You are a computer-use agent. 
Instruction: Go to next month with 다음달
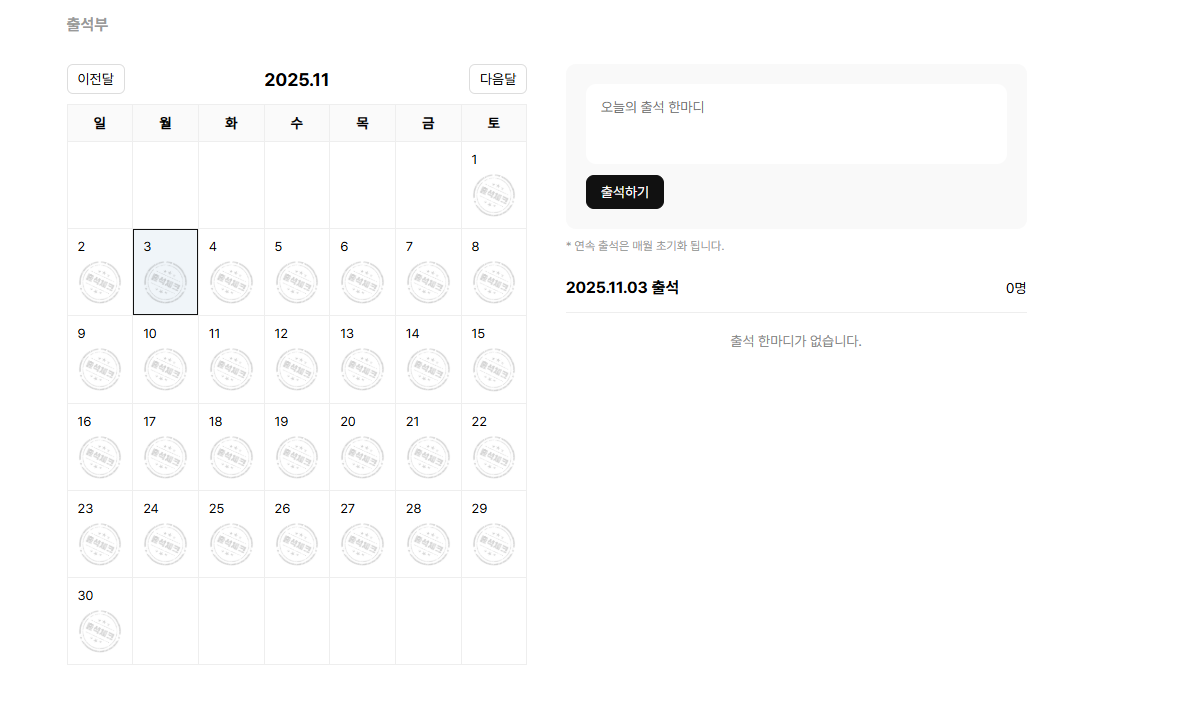(x=498, y=79)
